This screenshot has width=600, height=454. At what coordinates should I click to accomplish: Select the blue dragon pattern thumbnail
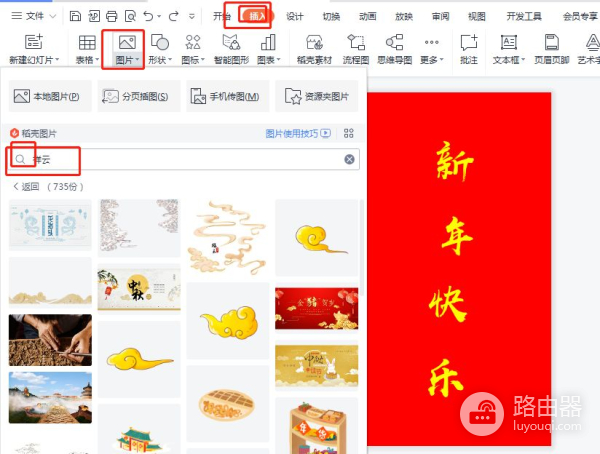coord(50,225)
